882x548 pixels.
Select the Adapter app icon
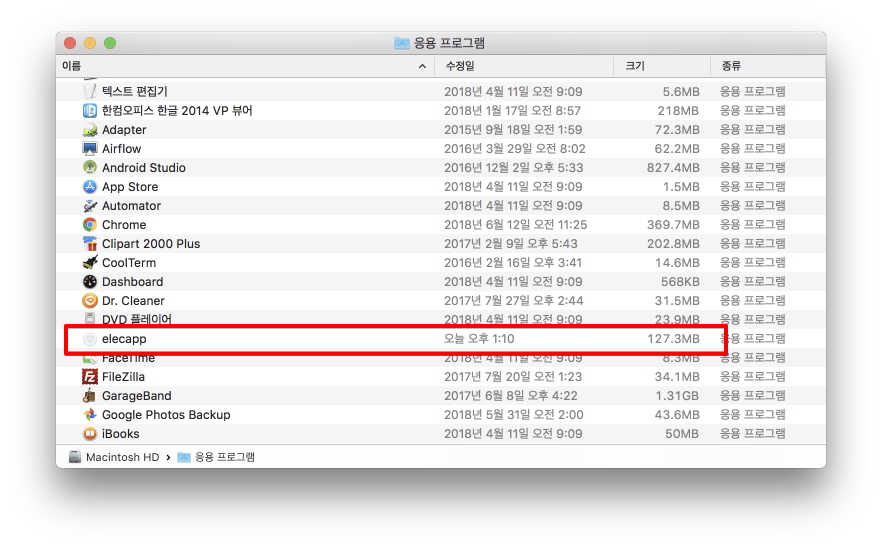coord(90,130)
